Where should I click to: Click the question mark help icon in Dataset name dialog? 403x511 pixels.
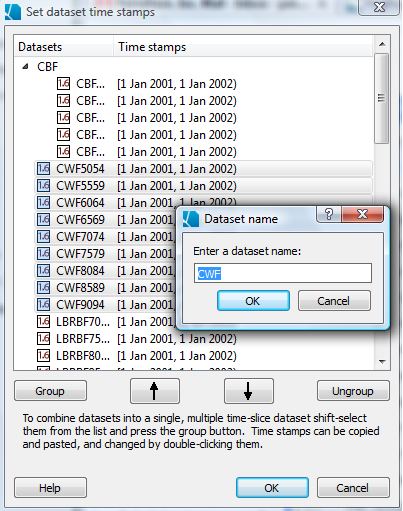point(328,214)
